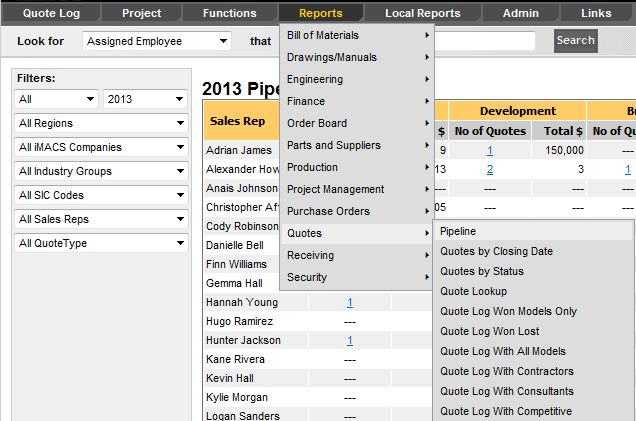Image resolution: width=636 pixels, height=421 pixels.
Task: Open the All Industry Groups dropdown
Action: pos(101,171)
